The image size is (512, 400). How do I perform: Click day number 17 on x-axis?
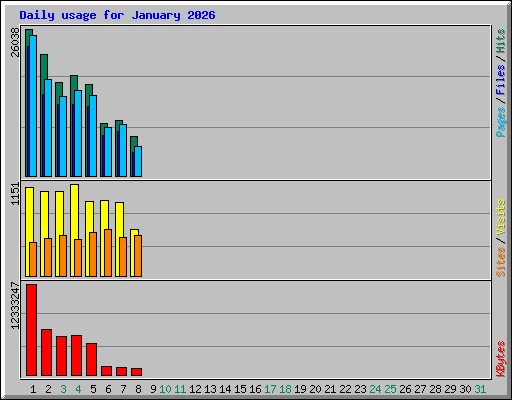coord(270,389)
